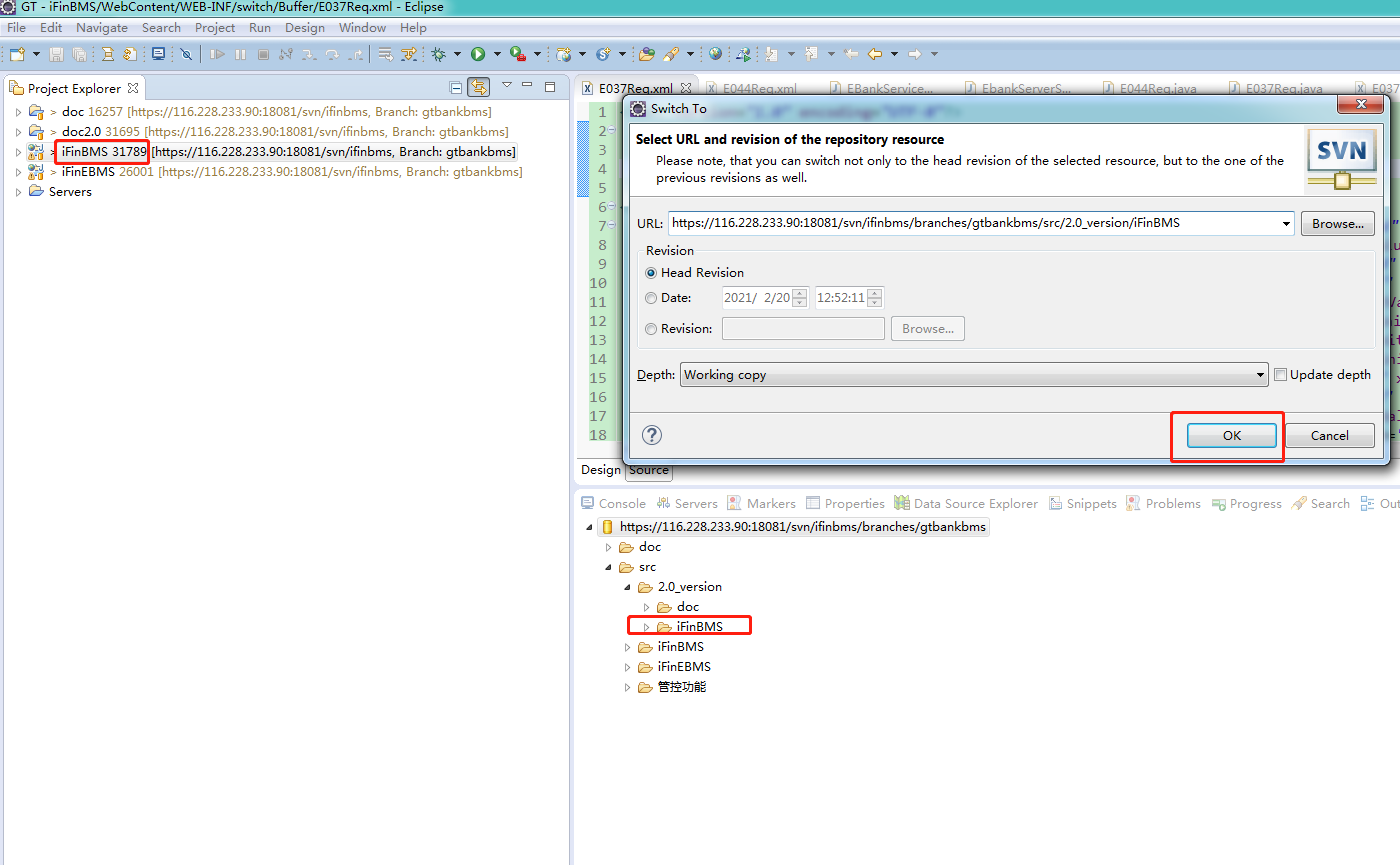Select the 管控功能 folder in repository tree
Image resolution: width=1400 pixels, height=865 pixels.
click(681, 687)
